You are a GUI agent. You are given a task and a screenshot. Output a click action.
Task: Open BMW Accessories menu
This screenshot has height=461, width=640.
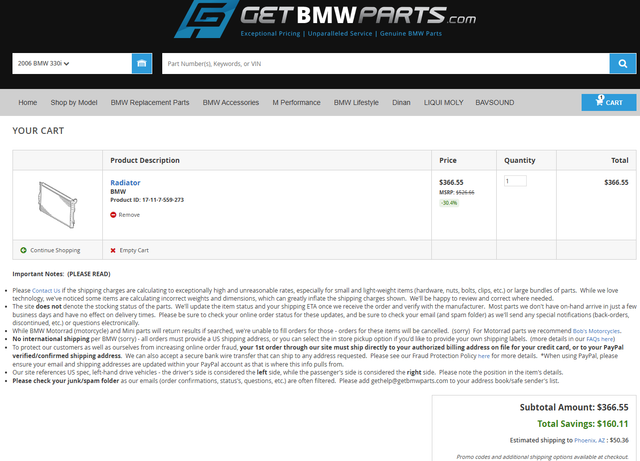pyautogui.click(x=231, y=102)
